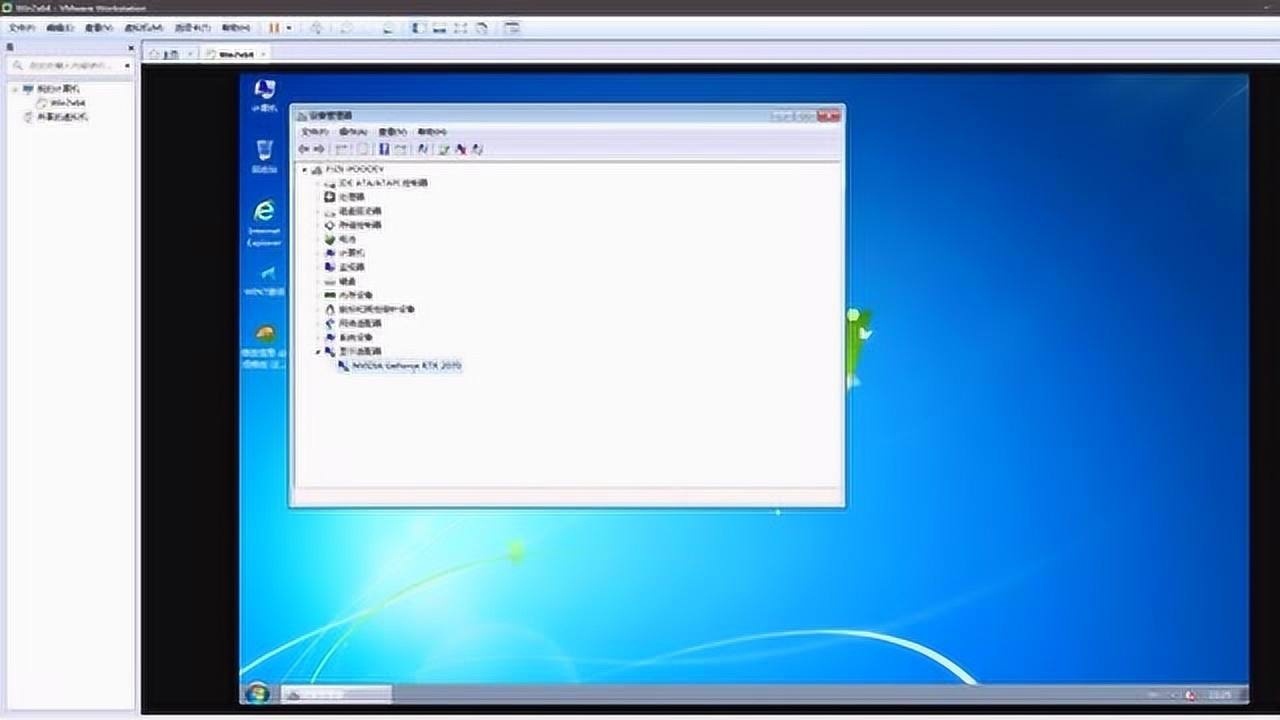Select the 系统设备 system devices category row
This screenshot has height=720, width=1280.
pyautogui.click(x=349, y=338)
